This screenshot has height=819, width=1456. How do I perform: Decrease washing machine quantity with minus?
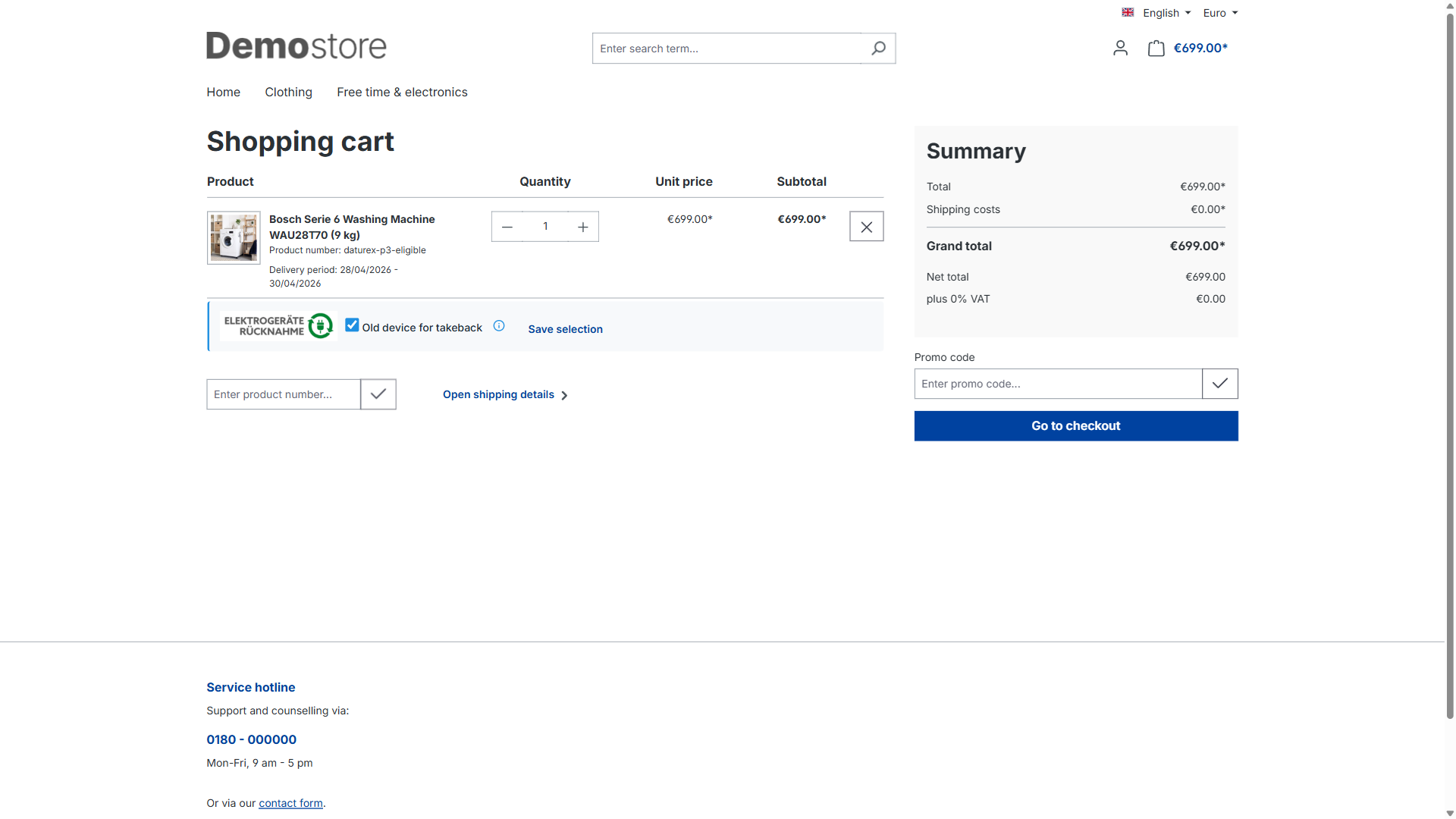click(x=507, y=227)
